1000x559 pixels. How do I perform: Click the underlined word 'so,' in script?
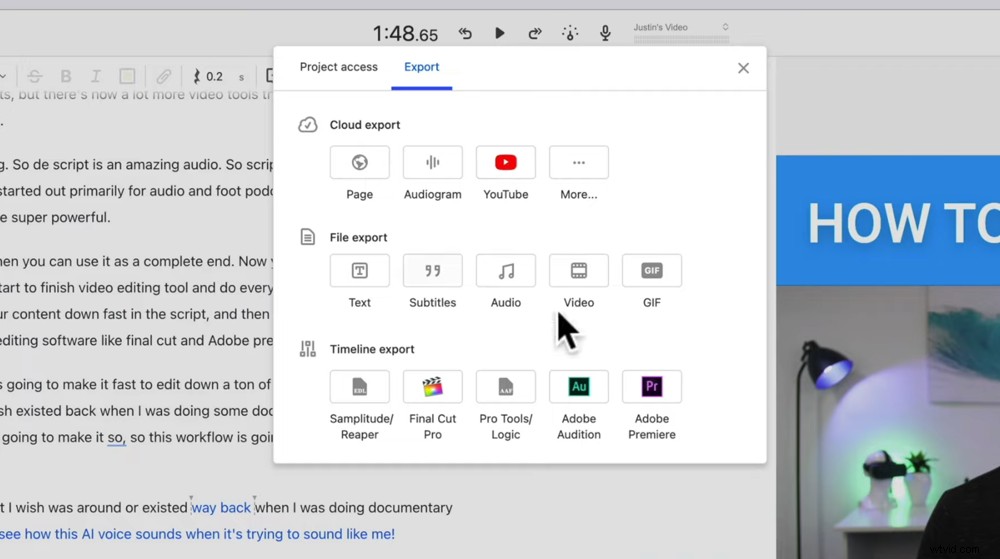click(x=116, y=437)
